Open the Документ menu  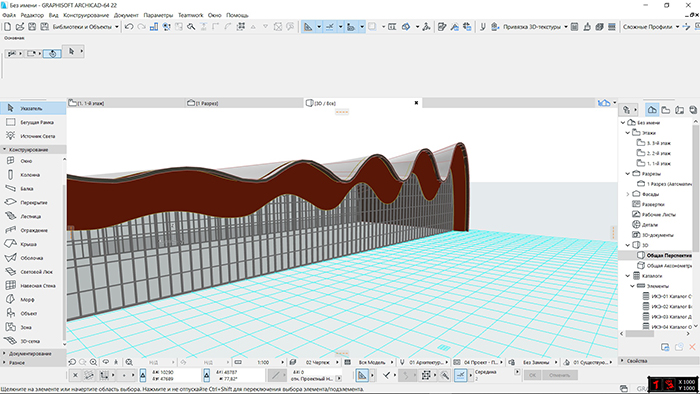pos(126,15)
